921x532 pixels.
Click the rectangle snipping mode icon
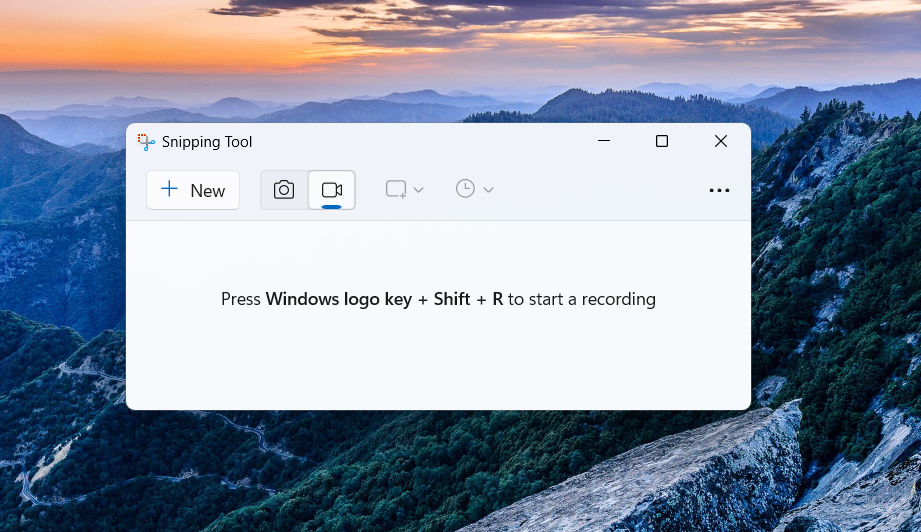pyautogui.click(x=396, y=189)
